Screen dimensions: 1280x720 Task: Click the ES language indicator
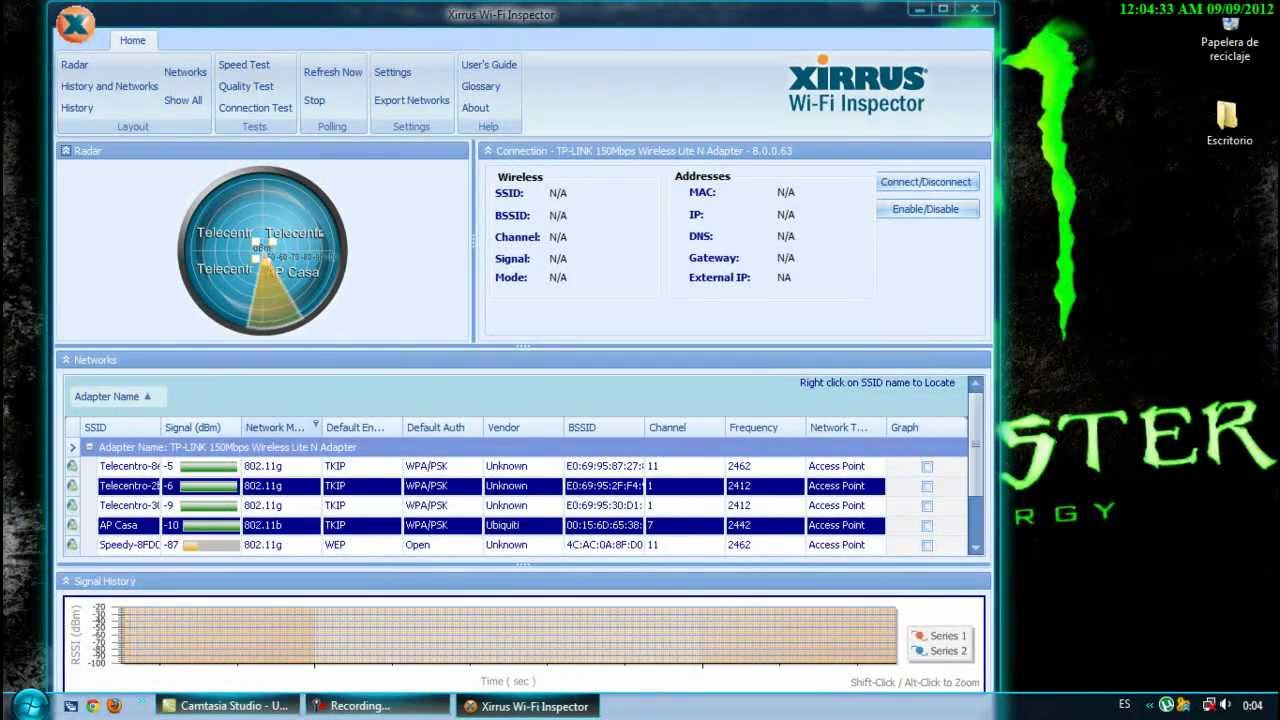click(x=1125, y=705)
